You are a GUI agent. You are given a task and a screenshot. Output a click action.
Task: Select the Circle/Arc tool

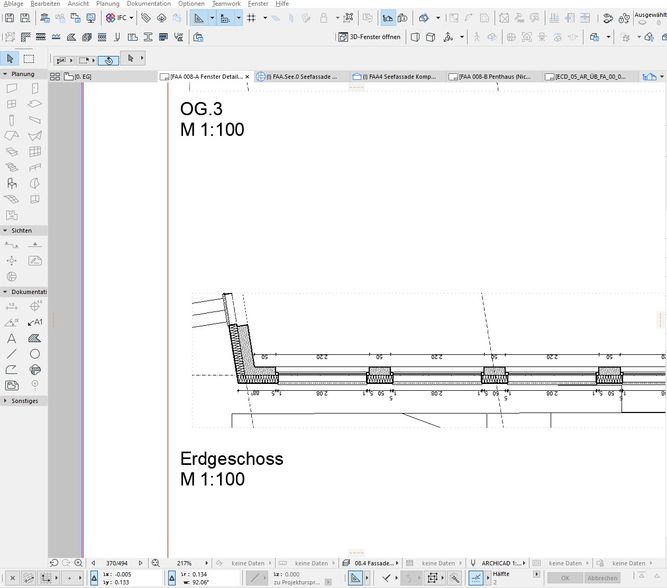pos(35,354)
